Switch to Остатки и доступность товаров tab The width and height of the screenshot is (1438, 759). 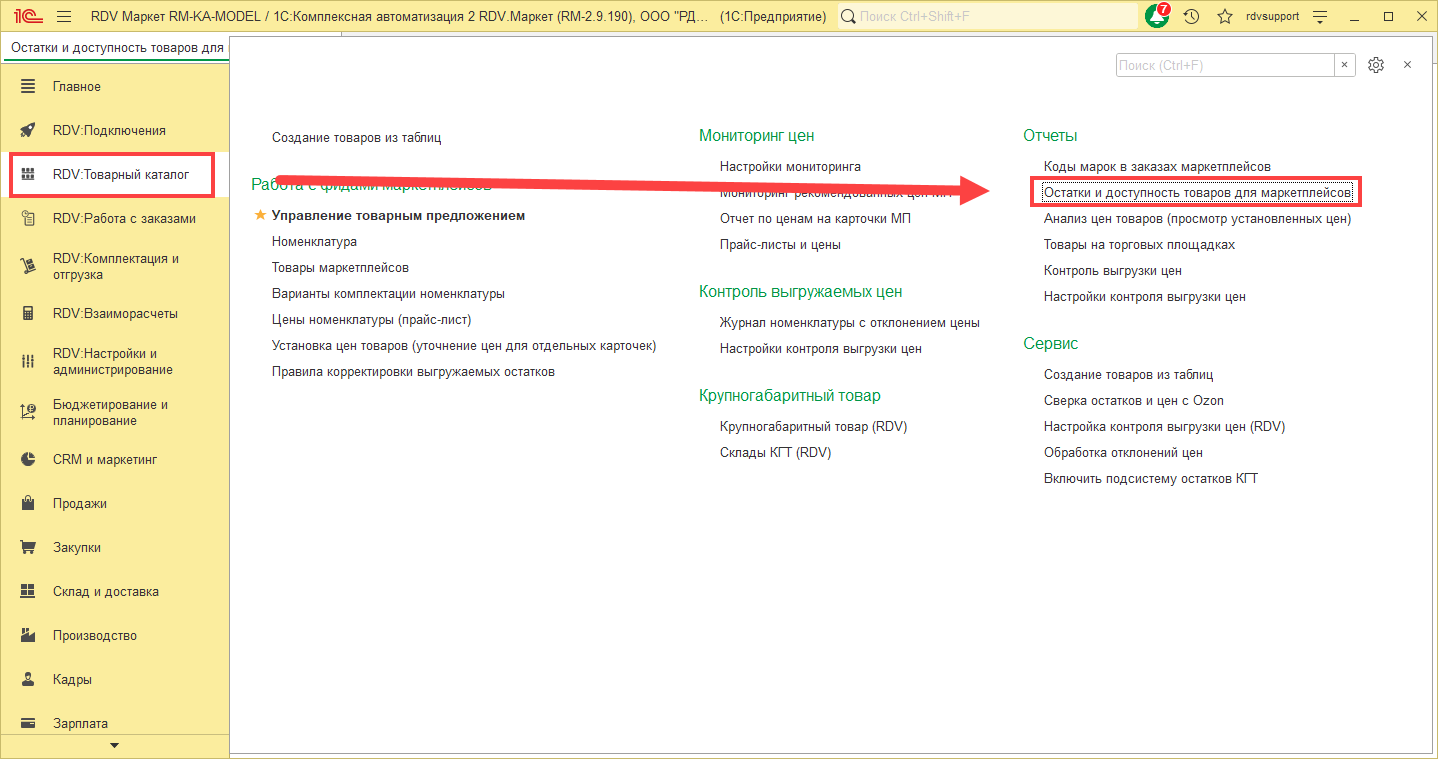pos(116,48)
